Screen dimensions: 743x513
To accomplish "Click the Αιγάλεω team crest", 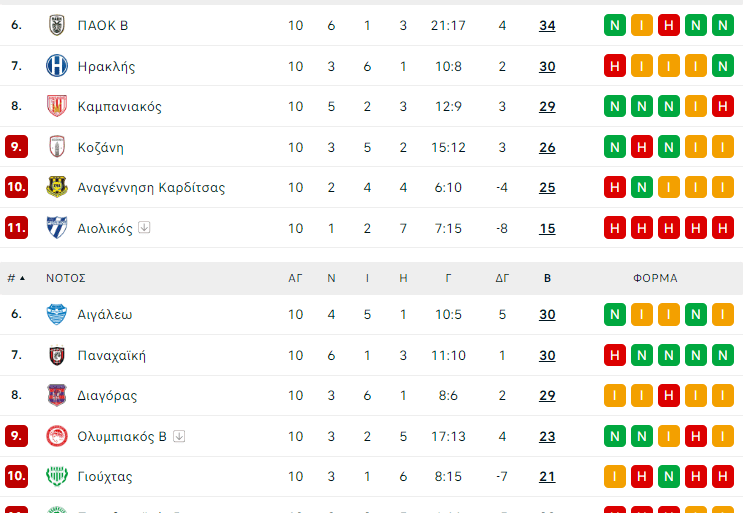I will pyautogui.click(x=56, y=315).
